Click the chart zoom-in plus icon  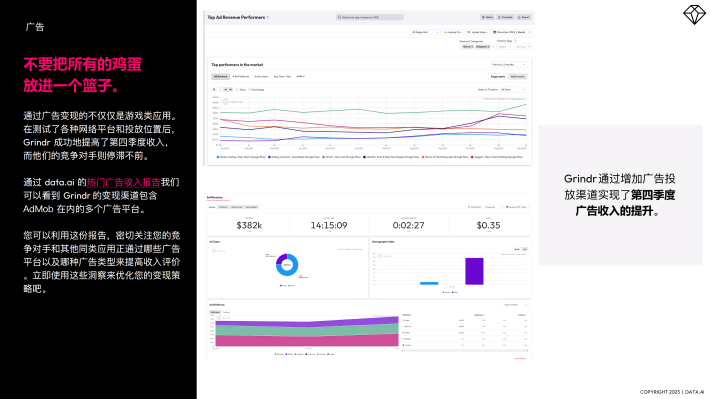click(x=230, y=90)
